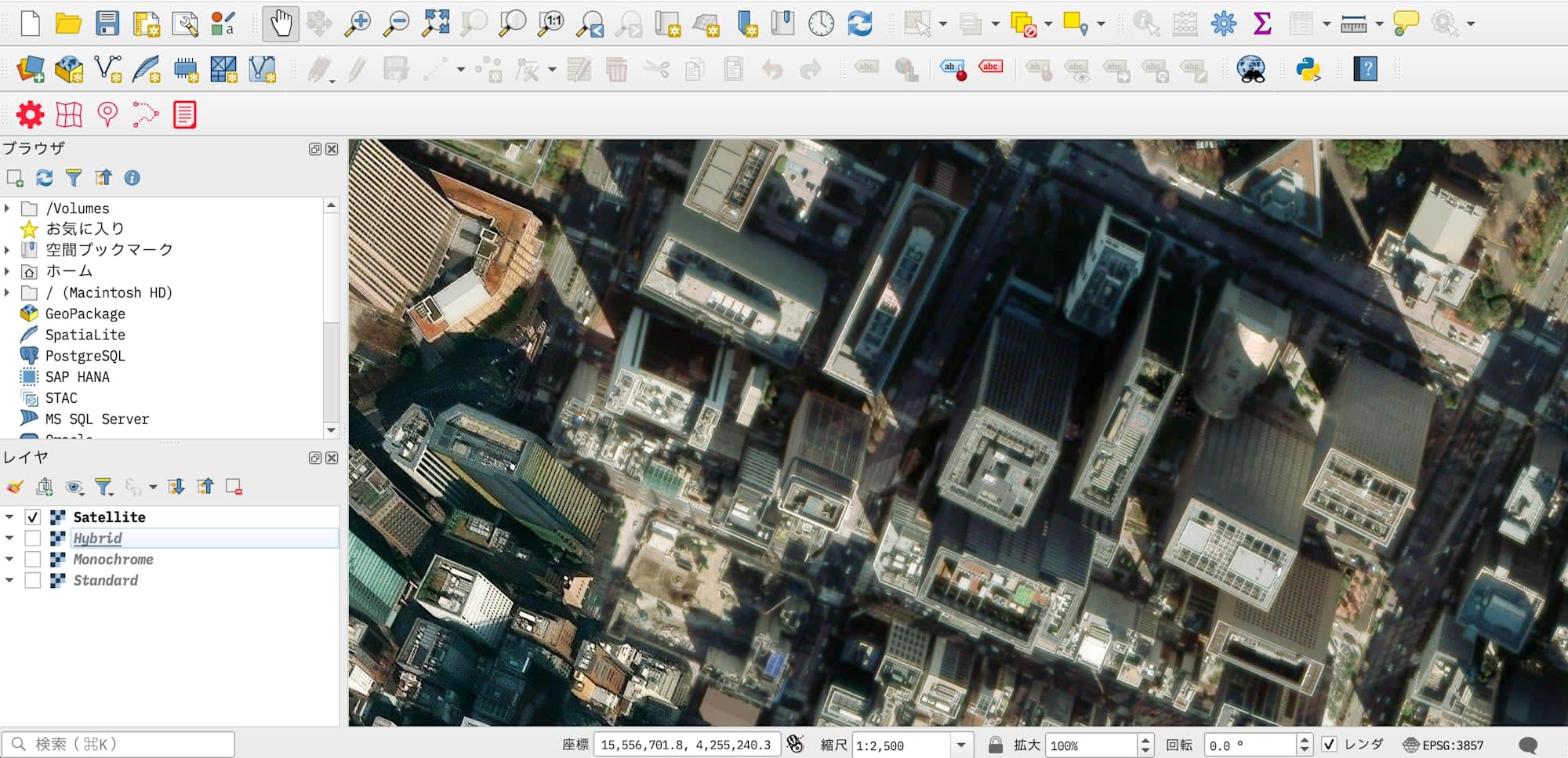Select the PostgreSQL browser item
The image size is (1568, 758).
click(85, 356)
